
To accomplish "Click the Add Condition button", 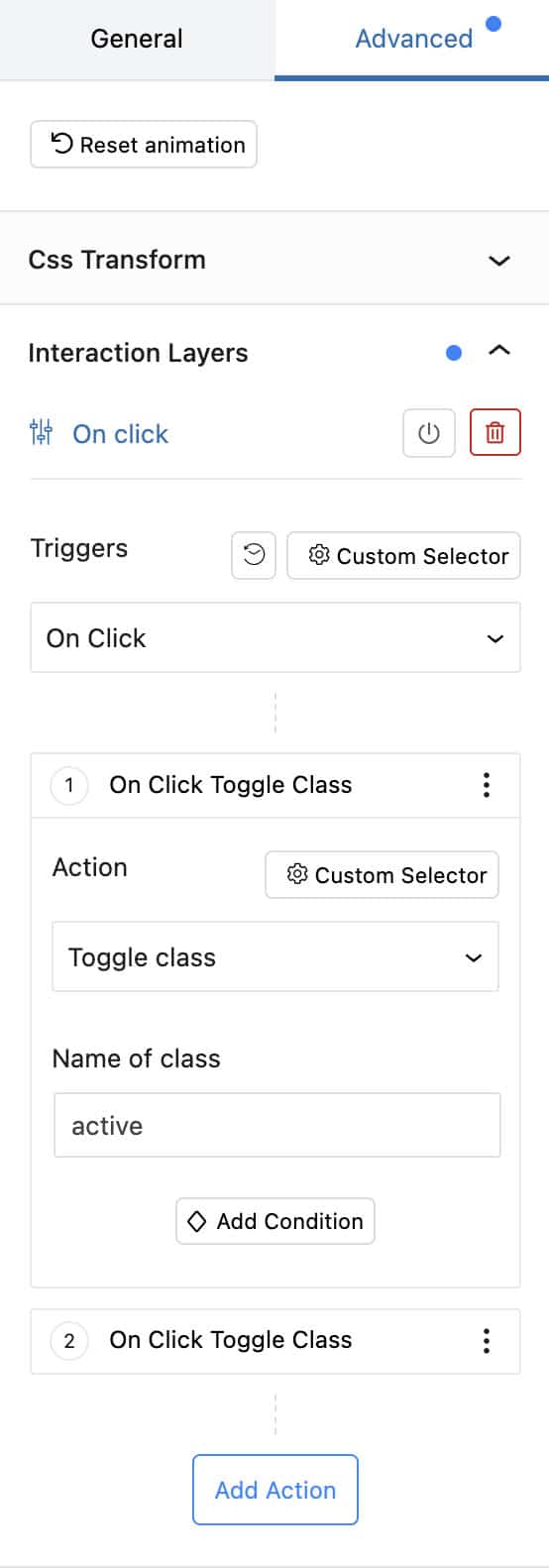I will click(x=275, y=1221).
